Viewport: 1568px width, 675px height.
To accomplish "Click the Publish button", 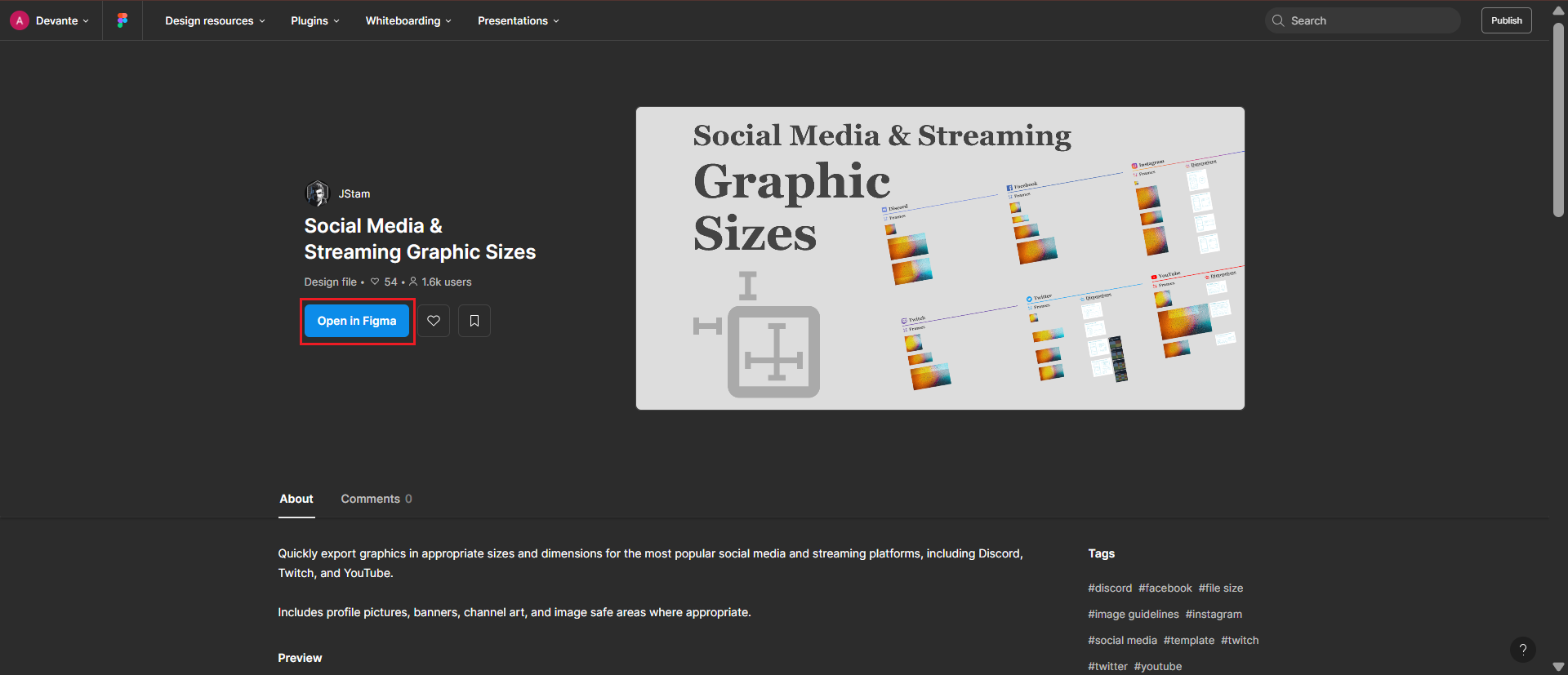I will pos(1507,20).
